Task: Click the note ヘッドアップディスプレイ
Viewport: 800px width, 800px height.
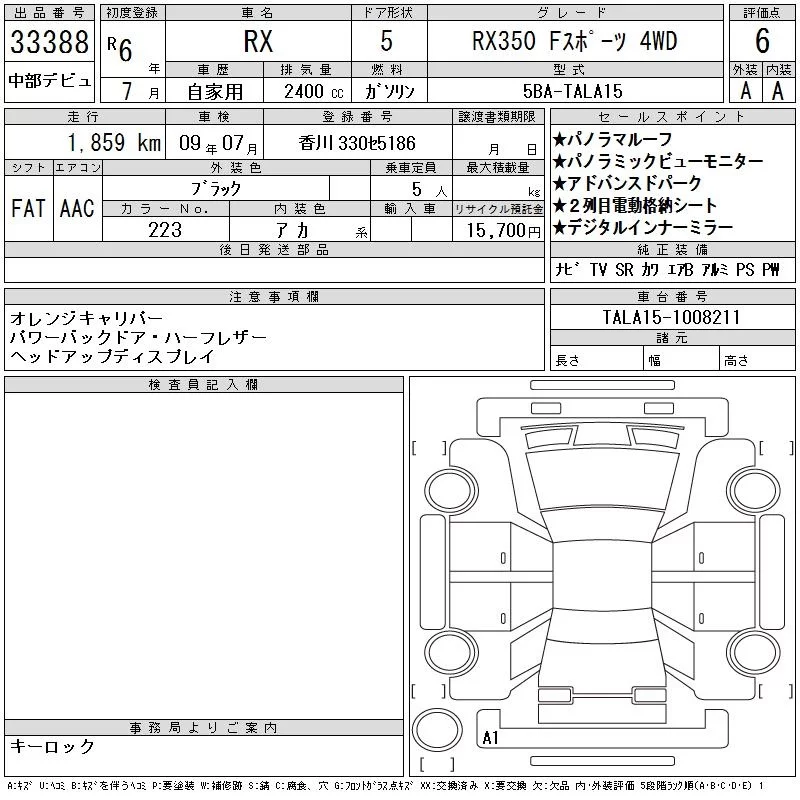Action: pos(112,356)
